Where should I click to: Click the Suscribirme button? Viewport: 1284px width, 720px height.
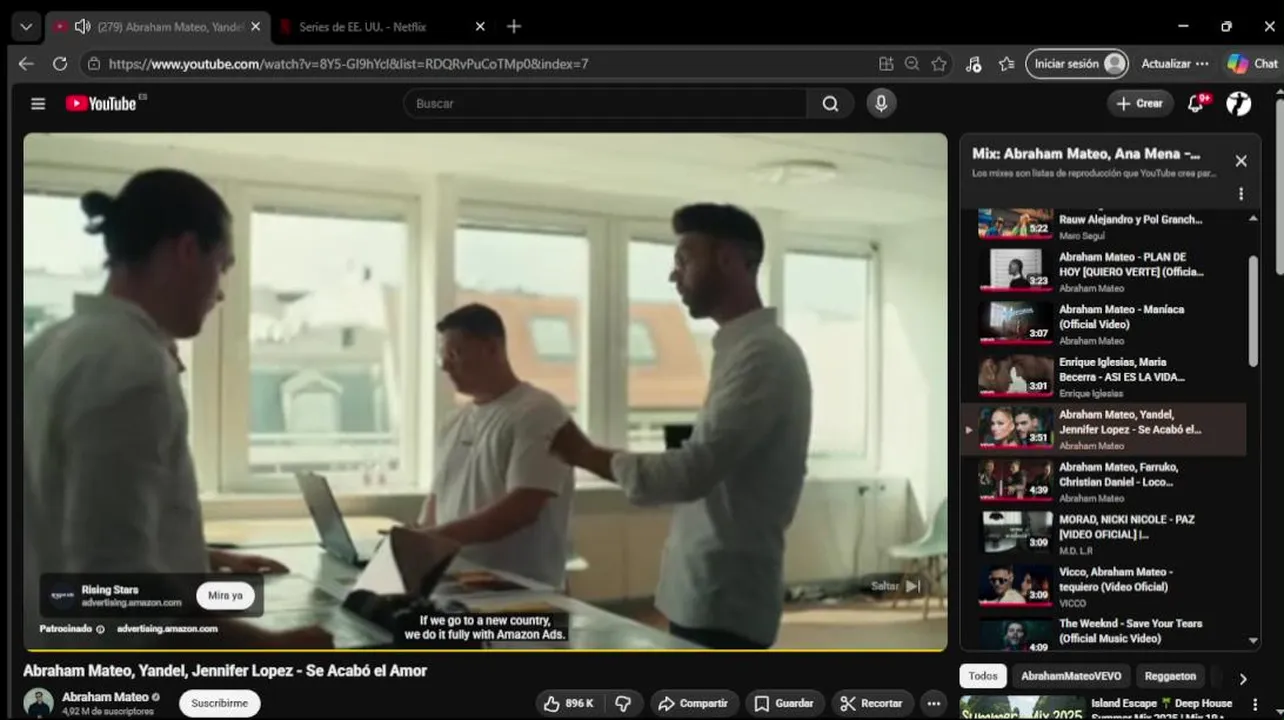[220, 703]
